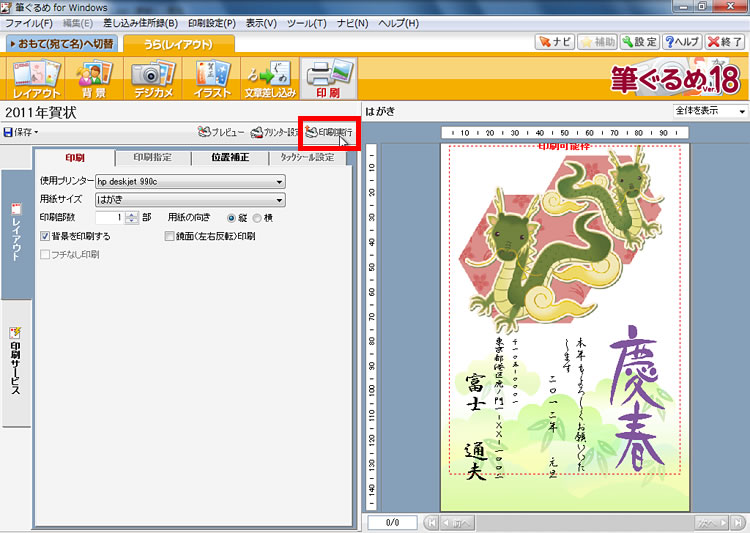Open the 印刷設定(P) menu
The image size is (750, 533).
[212, 23]
